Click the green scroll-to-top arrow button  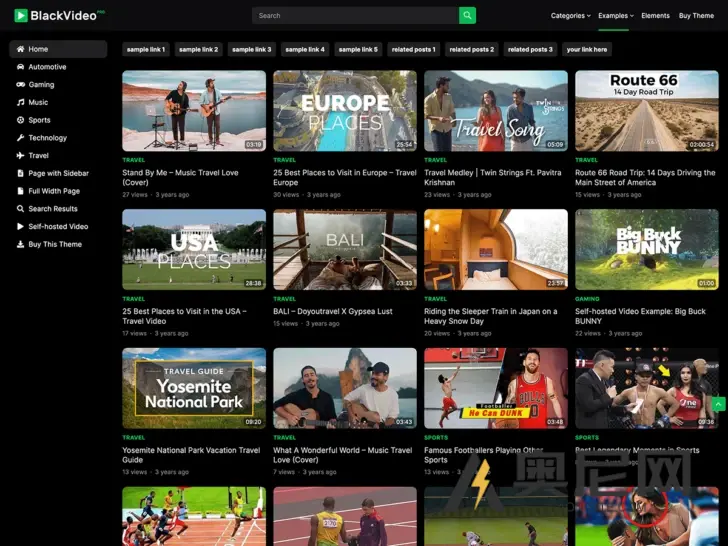719,404
